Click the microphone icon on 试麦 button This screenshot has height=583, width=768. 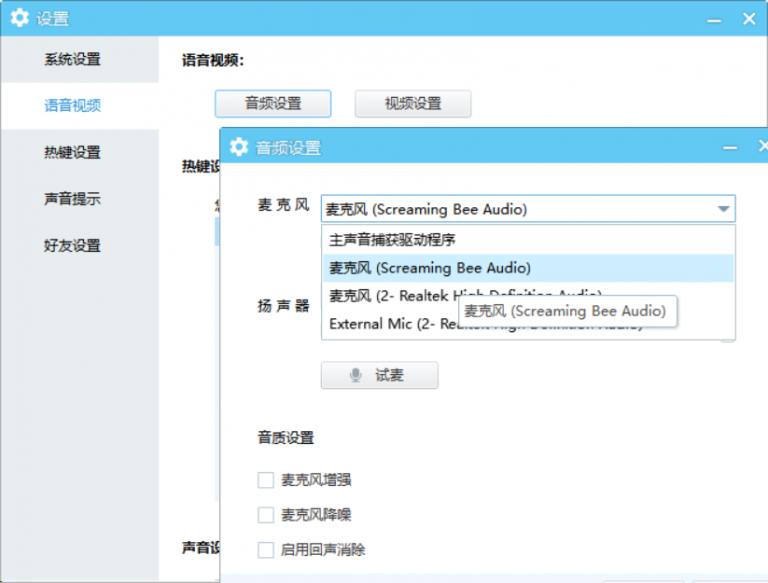(355, 375)
